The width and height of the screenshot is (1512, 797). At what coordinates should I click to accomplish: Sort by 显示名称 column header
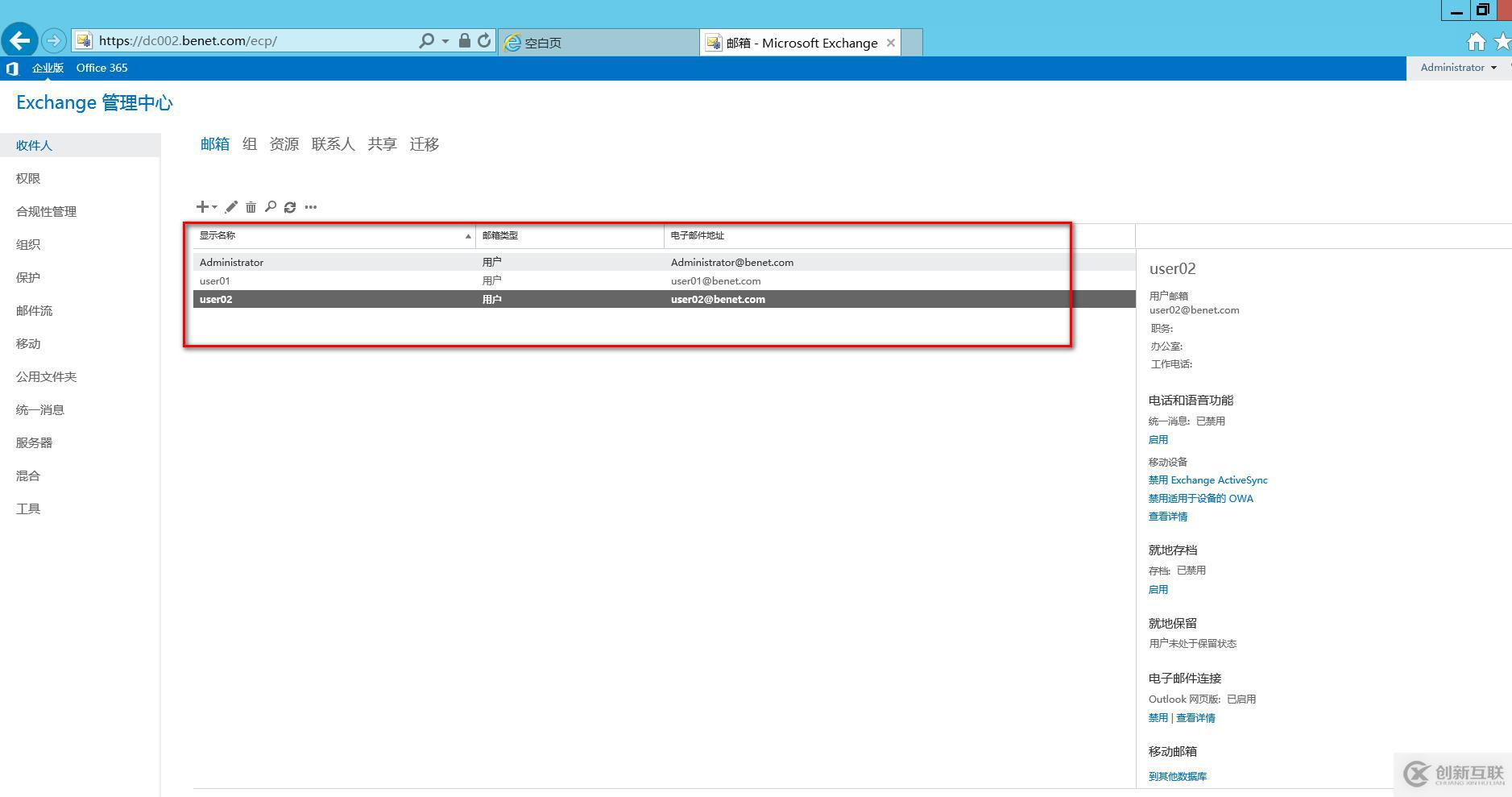334,235
